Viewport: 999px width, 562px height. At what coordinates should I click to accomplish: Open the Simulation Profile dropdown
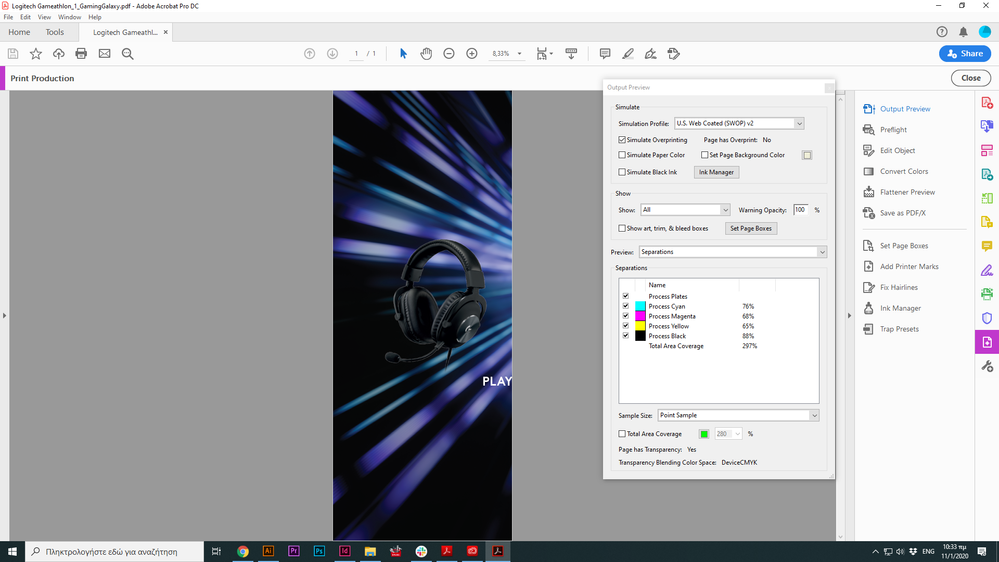(739, 124)
